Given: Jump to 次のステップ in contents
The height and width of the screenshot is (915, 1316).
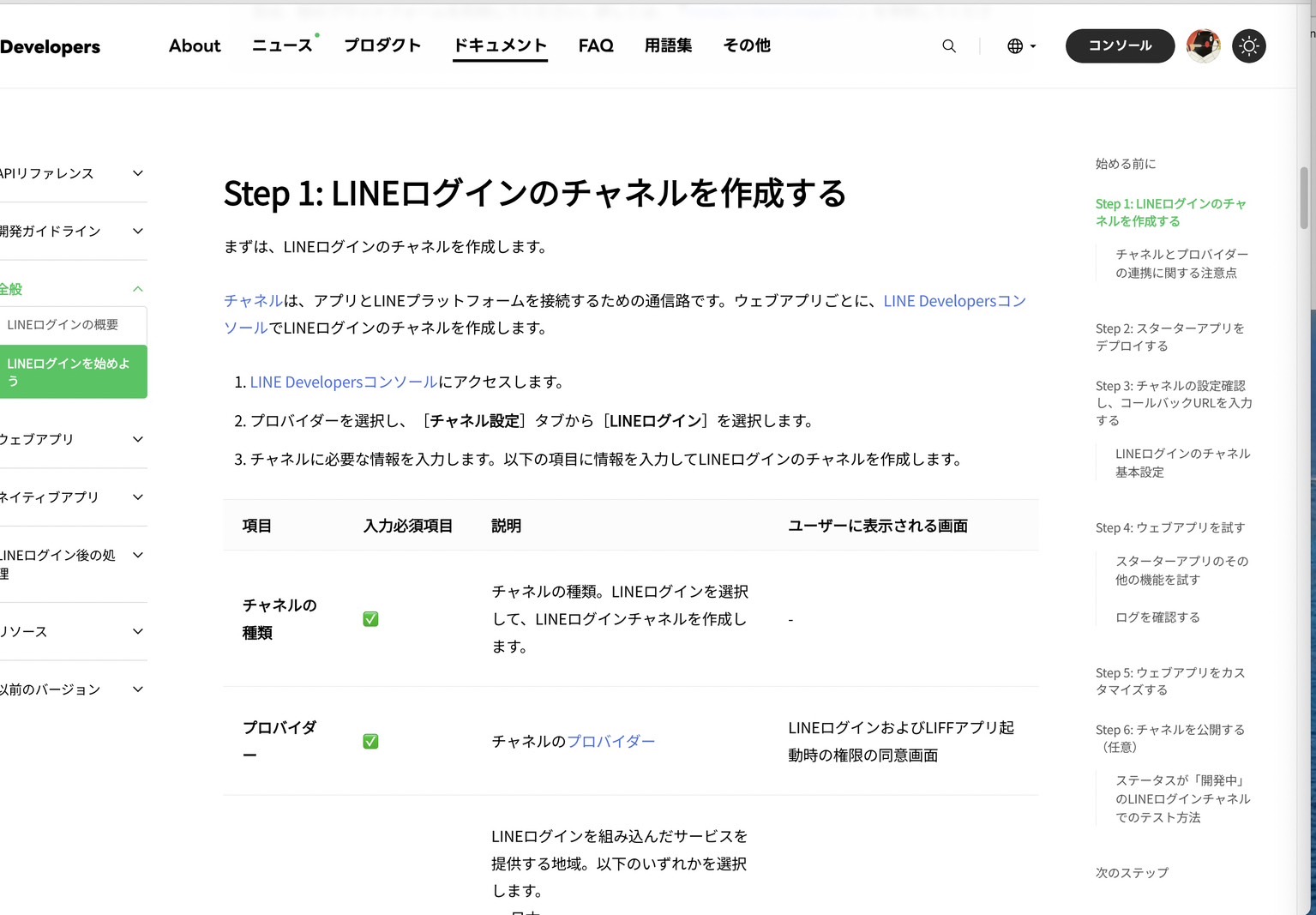Looking at the screenshot, I should (1132, 873).
